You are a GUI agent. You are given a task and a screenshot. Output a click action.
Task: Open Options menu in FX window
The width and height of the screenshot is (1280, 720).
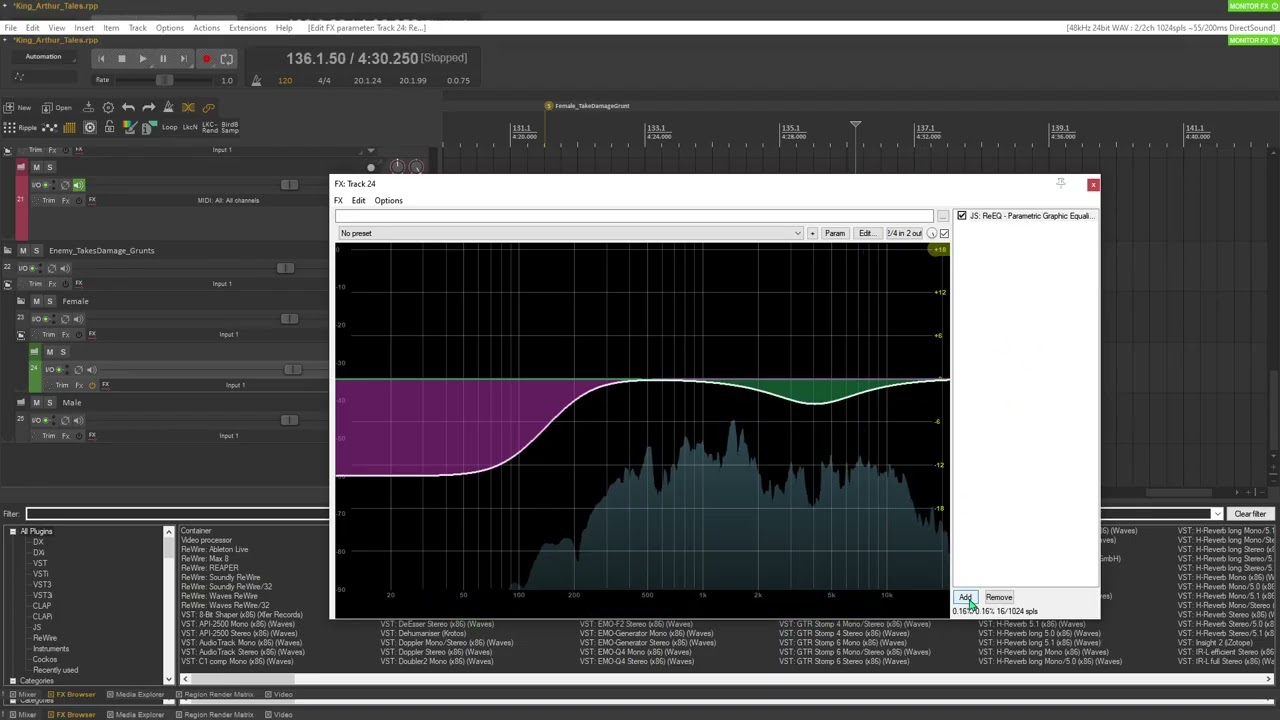(388, 201)
